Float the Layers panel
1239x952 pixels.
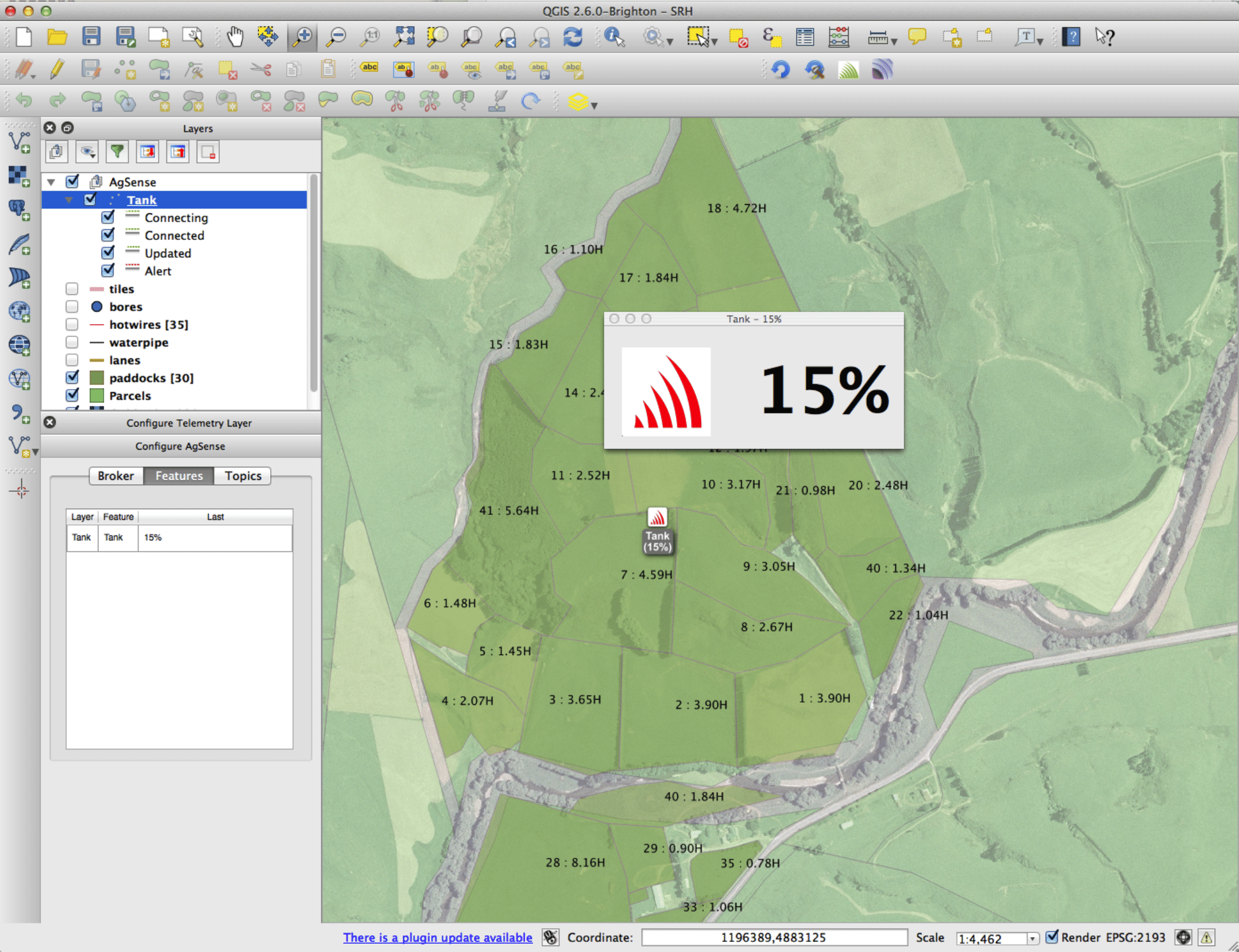[x=68, y=127]
